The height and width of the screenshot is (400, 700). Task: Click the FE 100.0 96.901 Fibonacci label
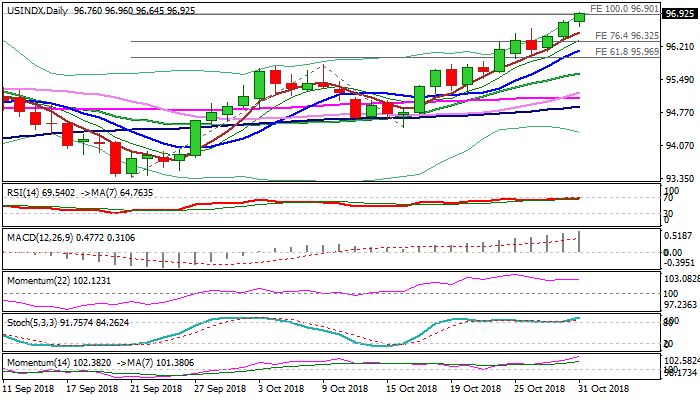point(624,8)
